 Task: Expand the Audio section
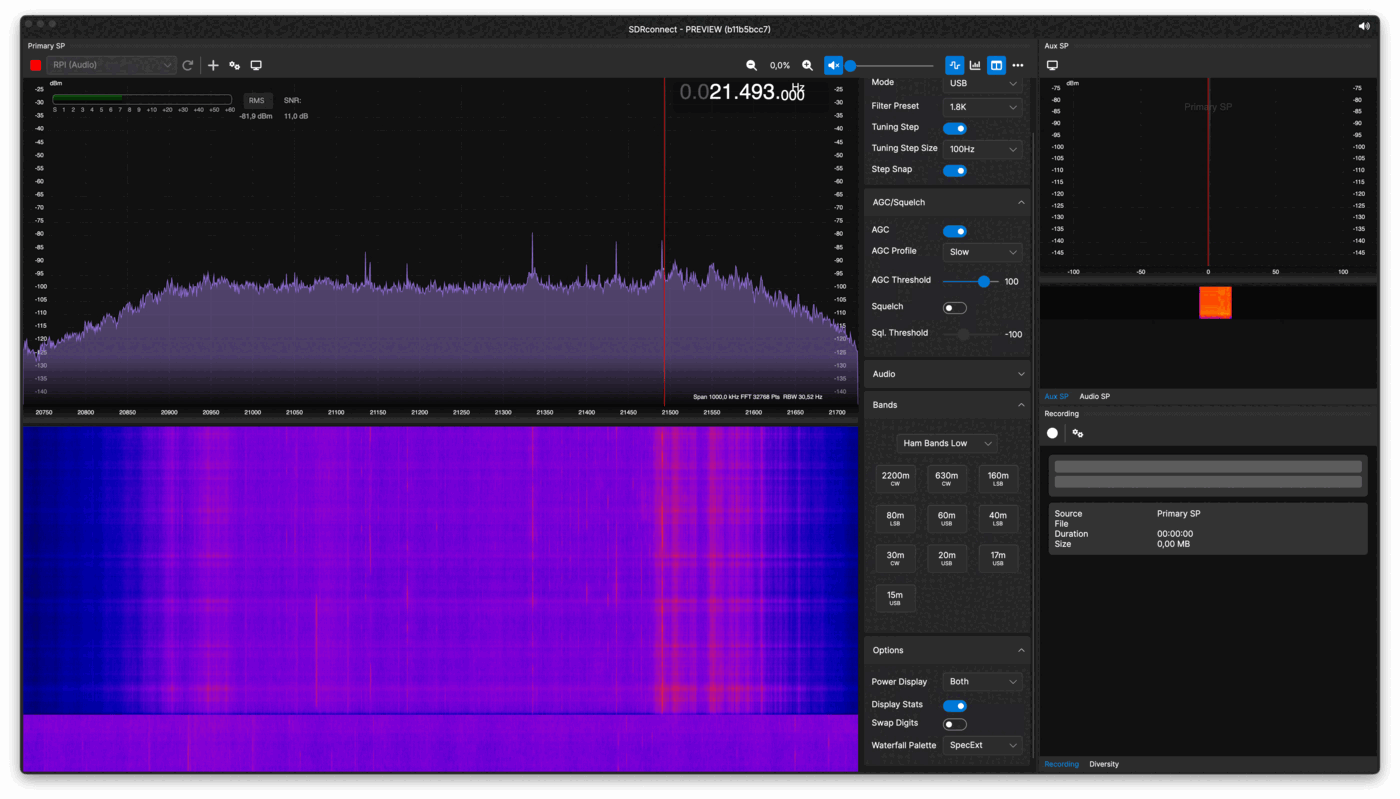coord(946,374)
